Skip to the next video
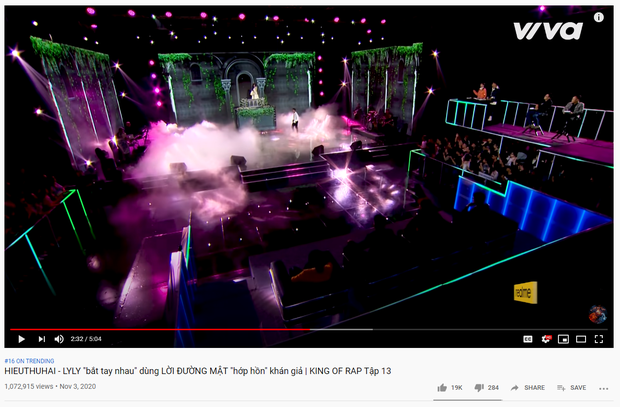The image size is (620, 407). [x=41, y=339]
